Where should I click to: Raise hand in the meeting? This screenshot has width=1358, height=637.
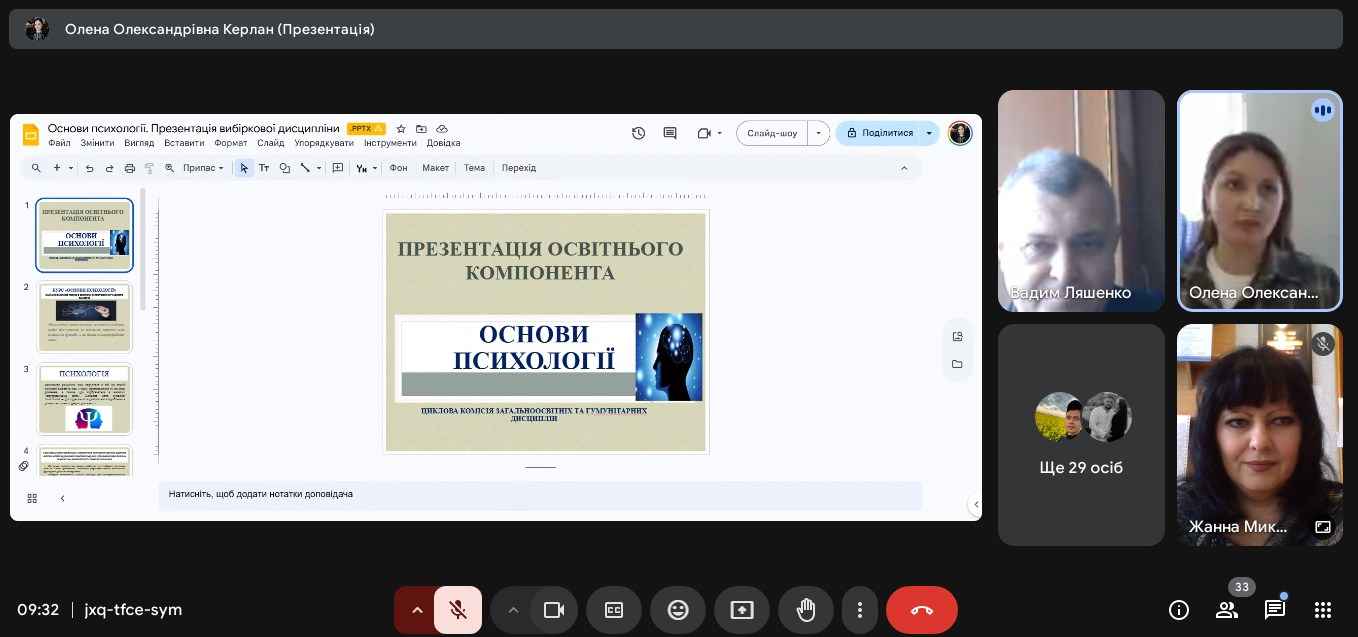coord(805,610)
